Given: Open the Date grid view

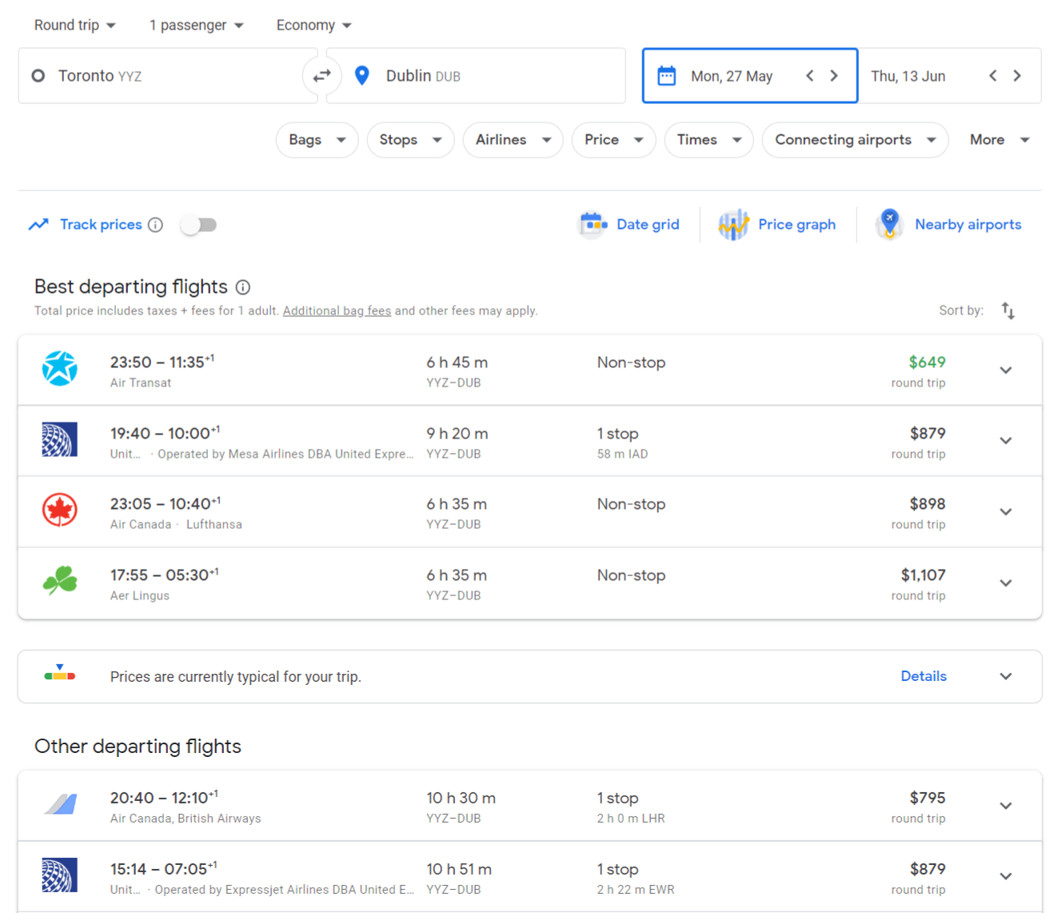Looking at the screenshot, I should (x=630, y=224).
